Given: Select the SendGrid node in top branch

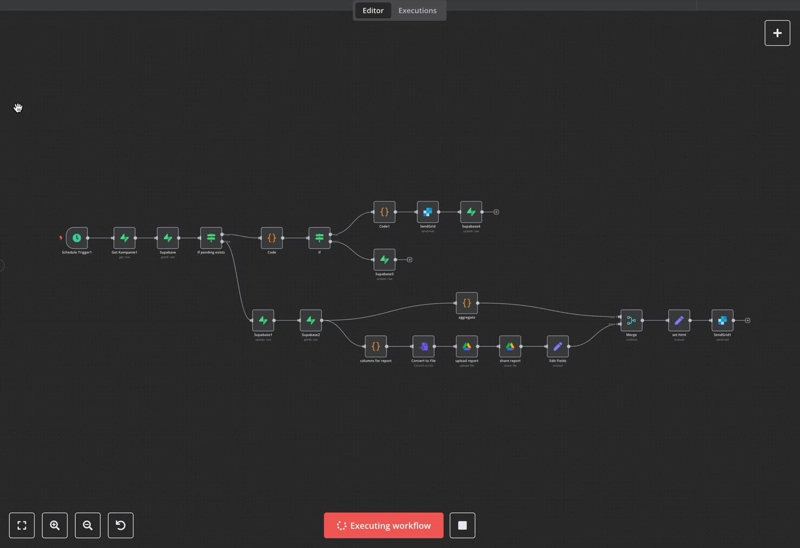Looking at the screenshot, I should click(427, 212).
